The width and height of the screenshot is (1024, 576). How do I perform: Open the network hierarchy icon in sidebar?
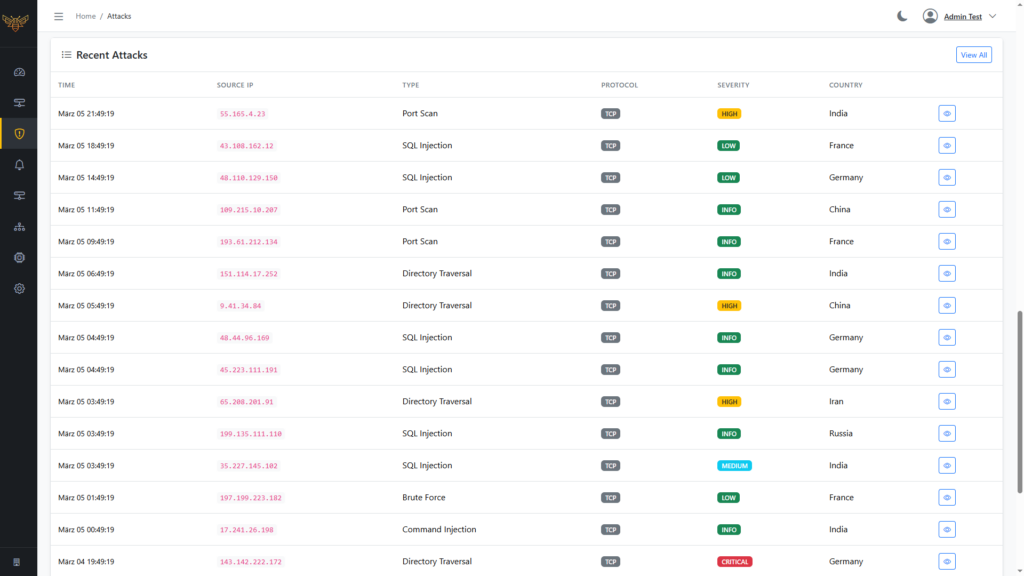[18, 227]
